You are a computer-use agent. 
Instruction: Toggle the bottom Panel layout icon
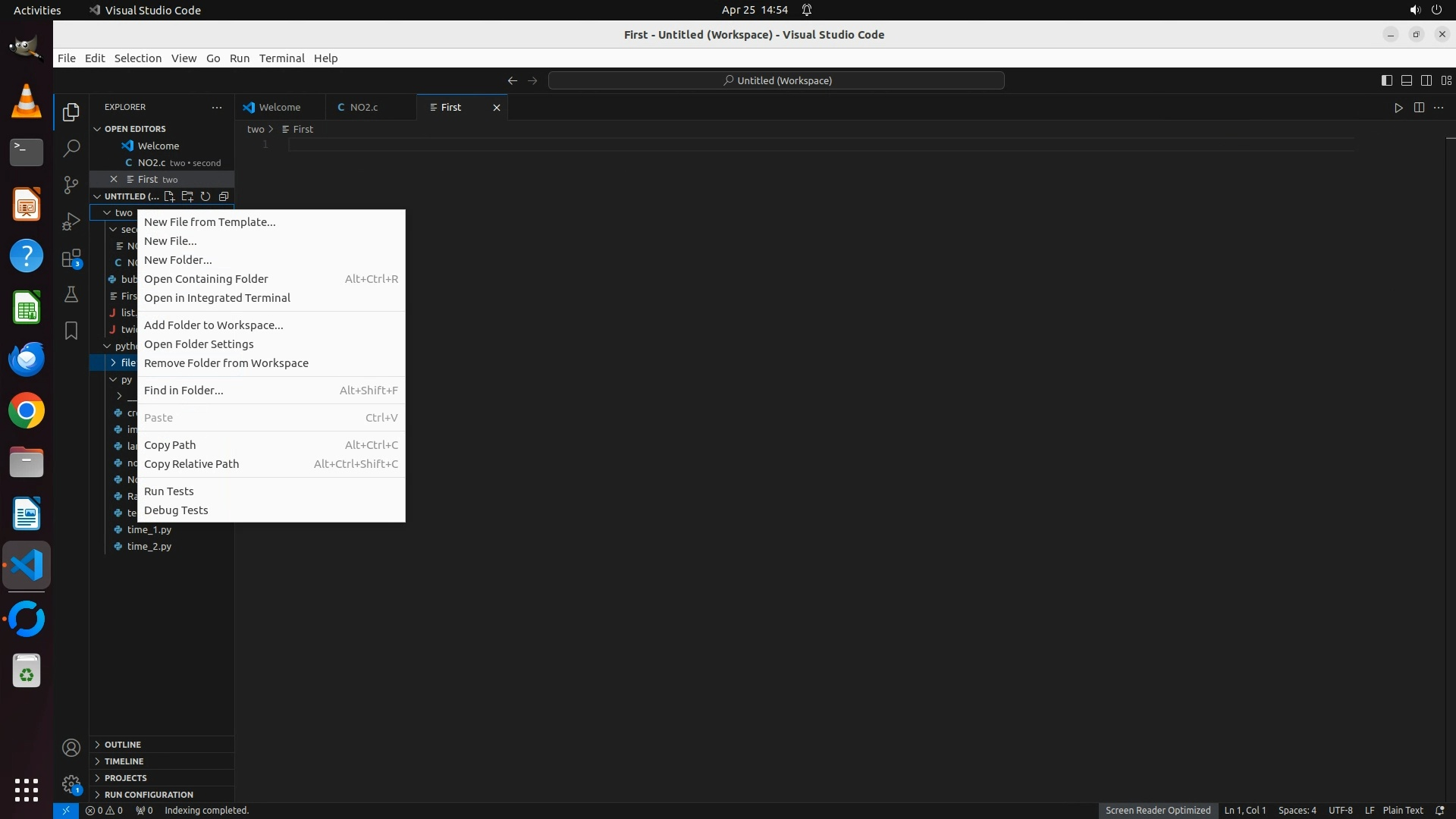(1406, 80)
